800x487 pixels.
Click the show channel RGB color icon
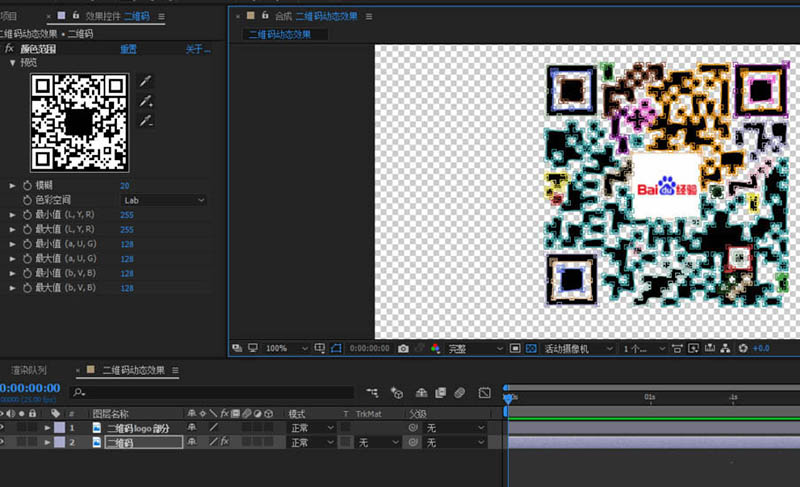tap(435, 349)
